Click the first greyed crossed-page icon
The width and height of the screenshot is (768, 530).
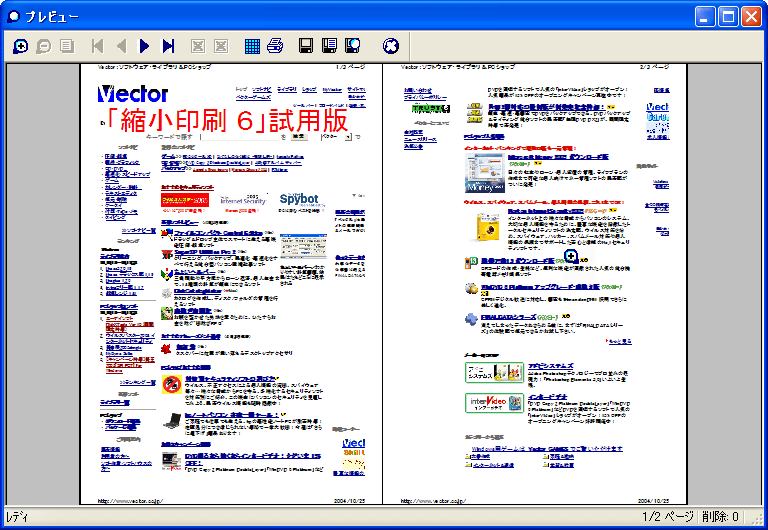coord(198,47)
